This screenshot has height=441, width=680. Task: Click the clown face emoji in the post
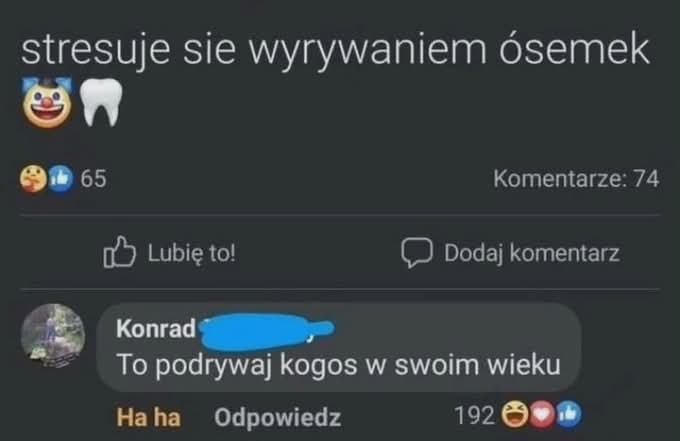click(47, 102)
